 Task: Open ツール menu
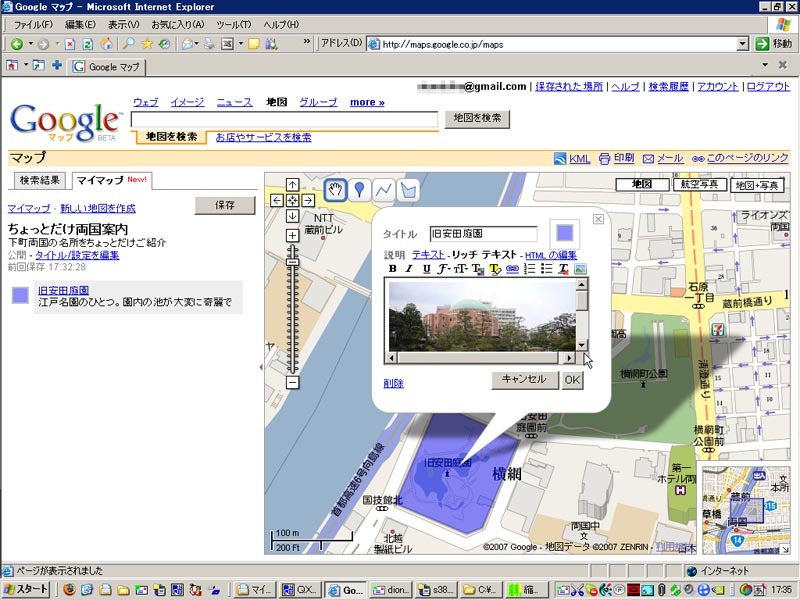(x=234, y=24)
